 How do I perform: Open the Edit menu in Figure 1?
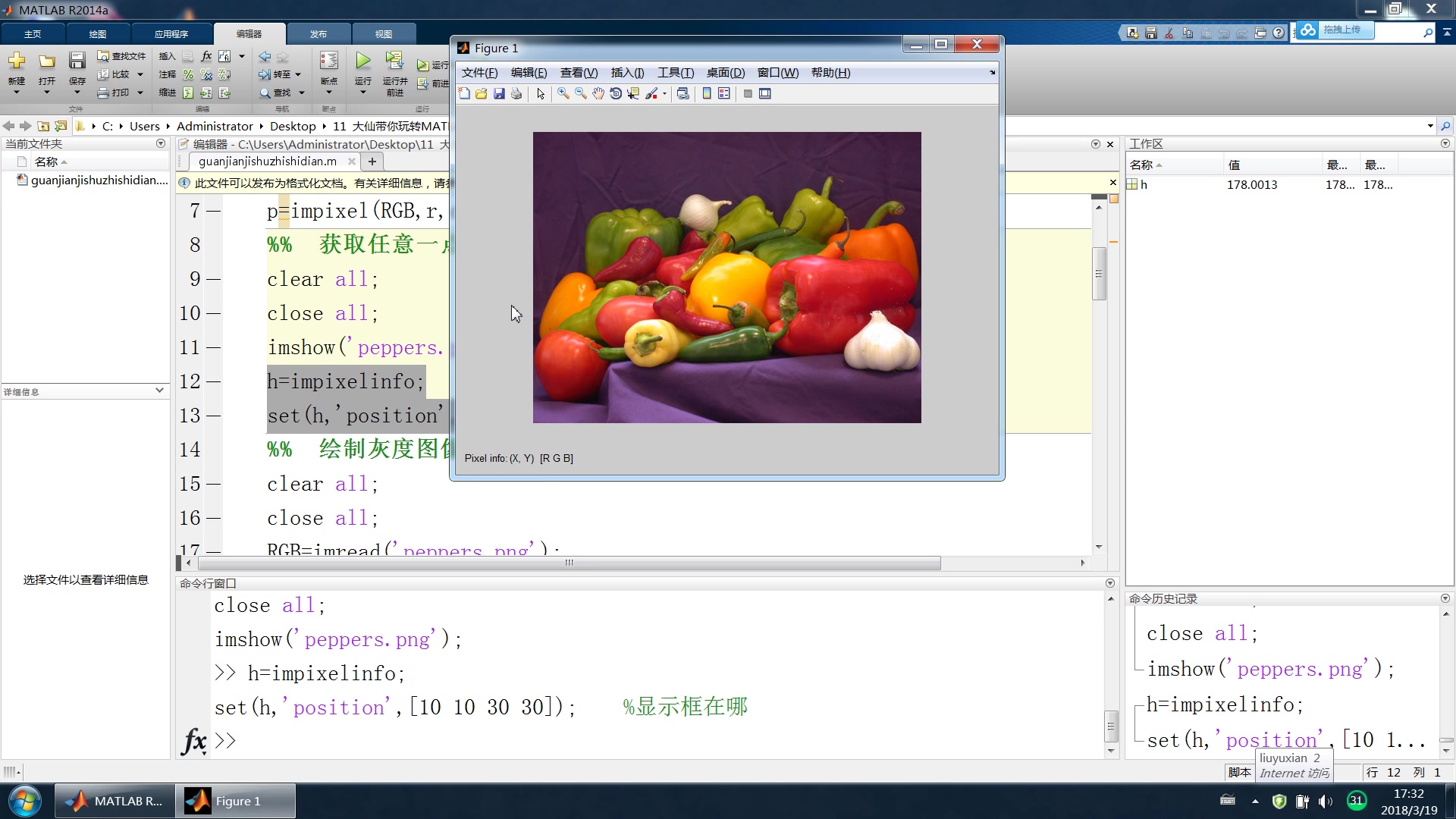(x=529, y=73)
